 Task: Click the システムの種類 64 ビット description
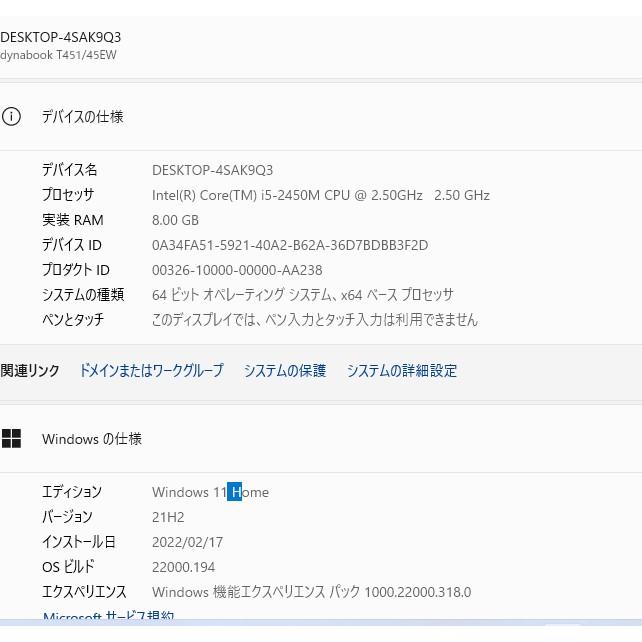click(x=302, y=295)
